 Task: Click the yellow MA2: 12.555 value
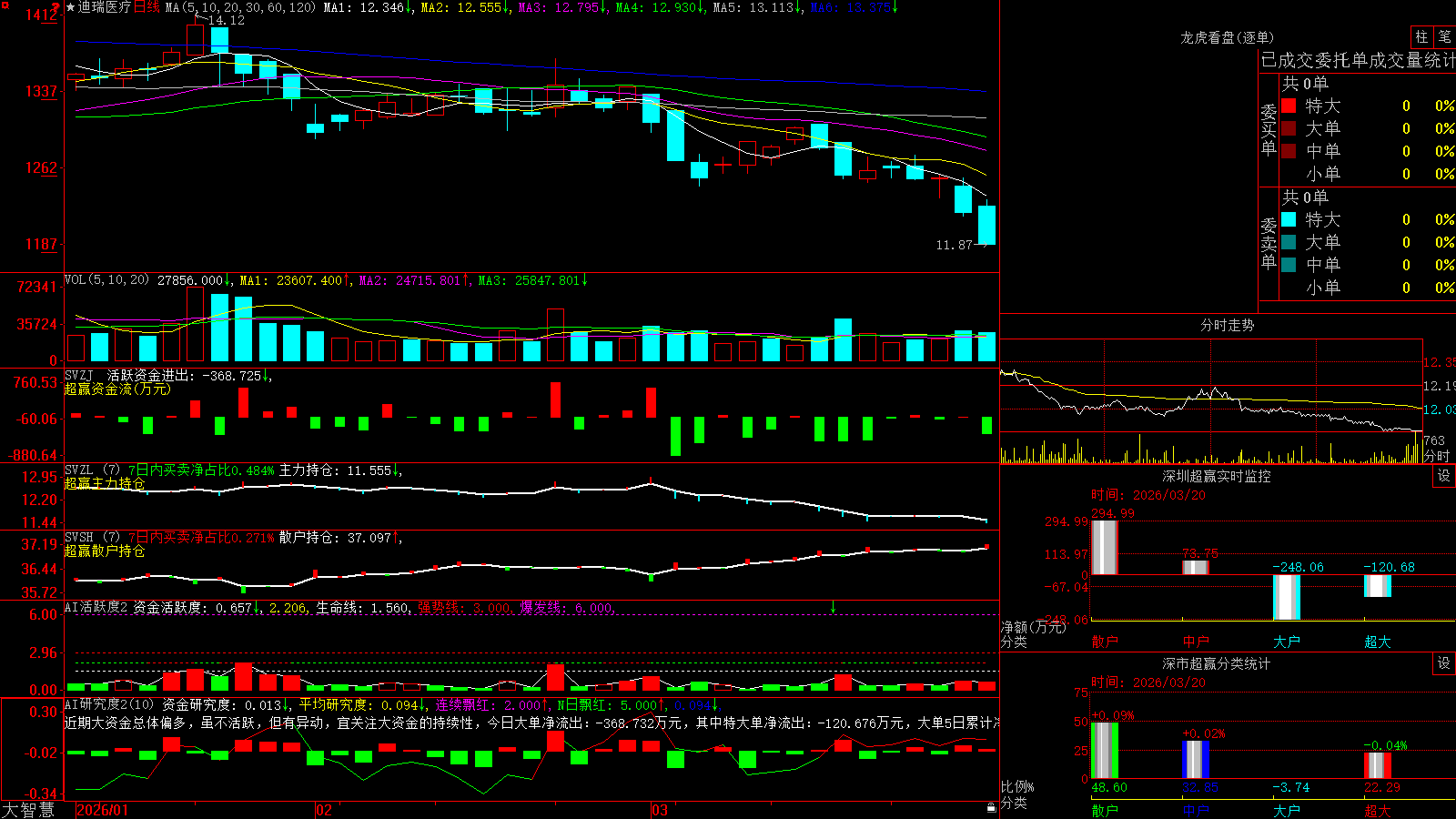tap(465, 7)
